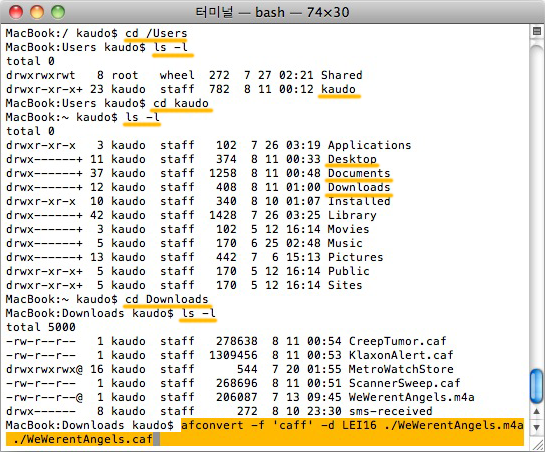Click the scrollbar up arrow

[537, 411]
